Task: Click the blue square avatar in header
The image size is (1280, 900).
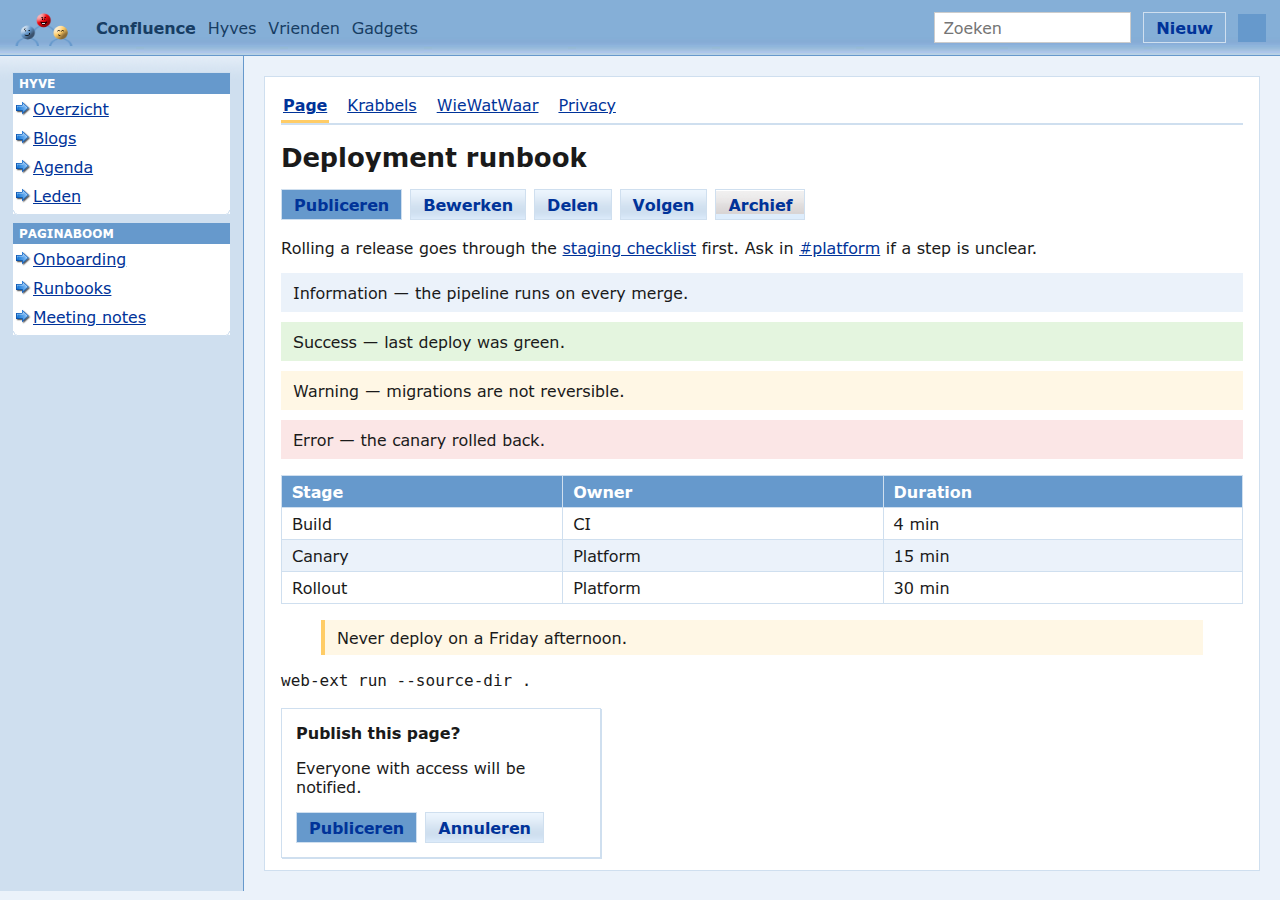Action: pyautogui.click(x=1252, y=28)
